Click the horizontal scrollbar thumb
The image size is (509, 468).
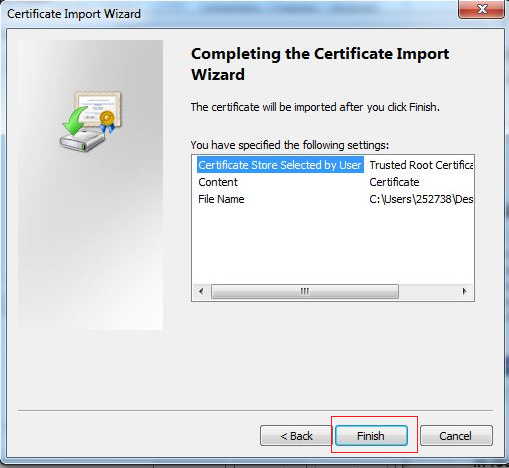tap(305, 291)
